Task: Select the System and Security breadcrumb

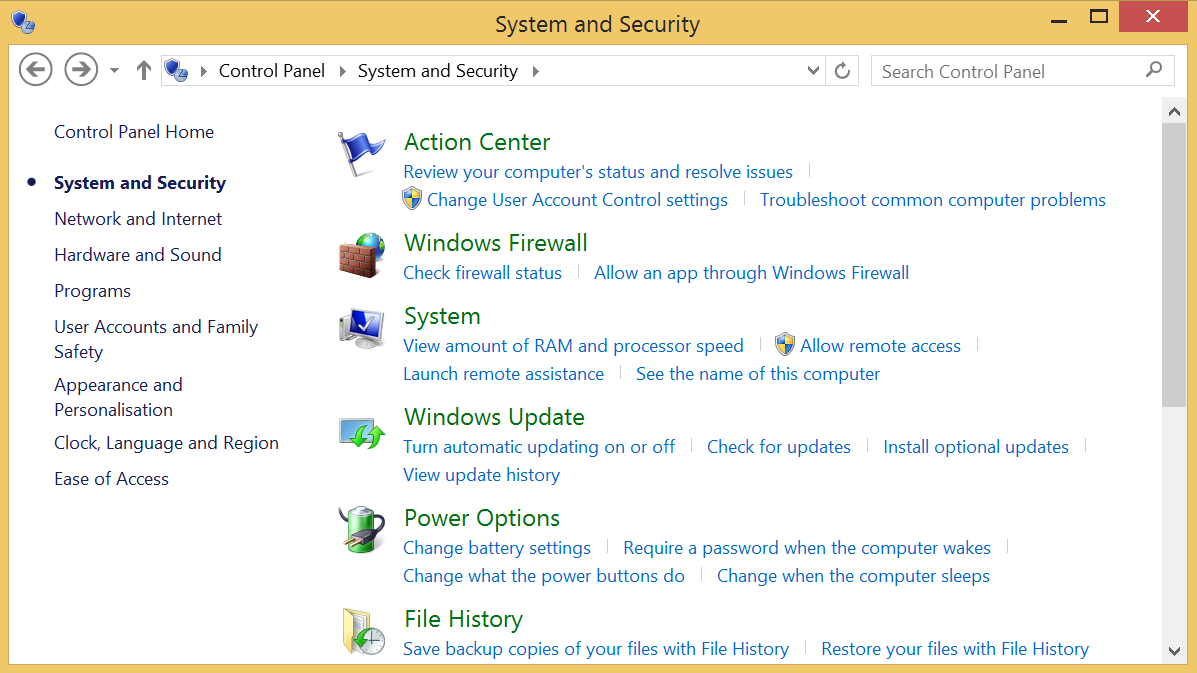Action: (x=437, y=71)
